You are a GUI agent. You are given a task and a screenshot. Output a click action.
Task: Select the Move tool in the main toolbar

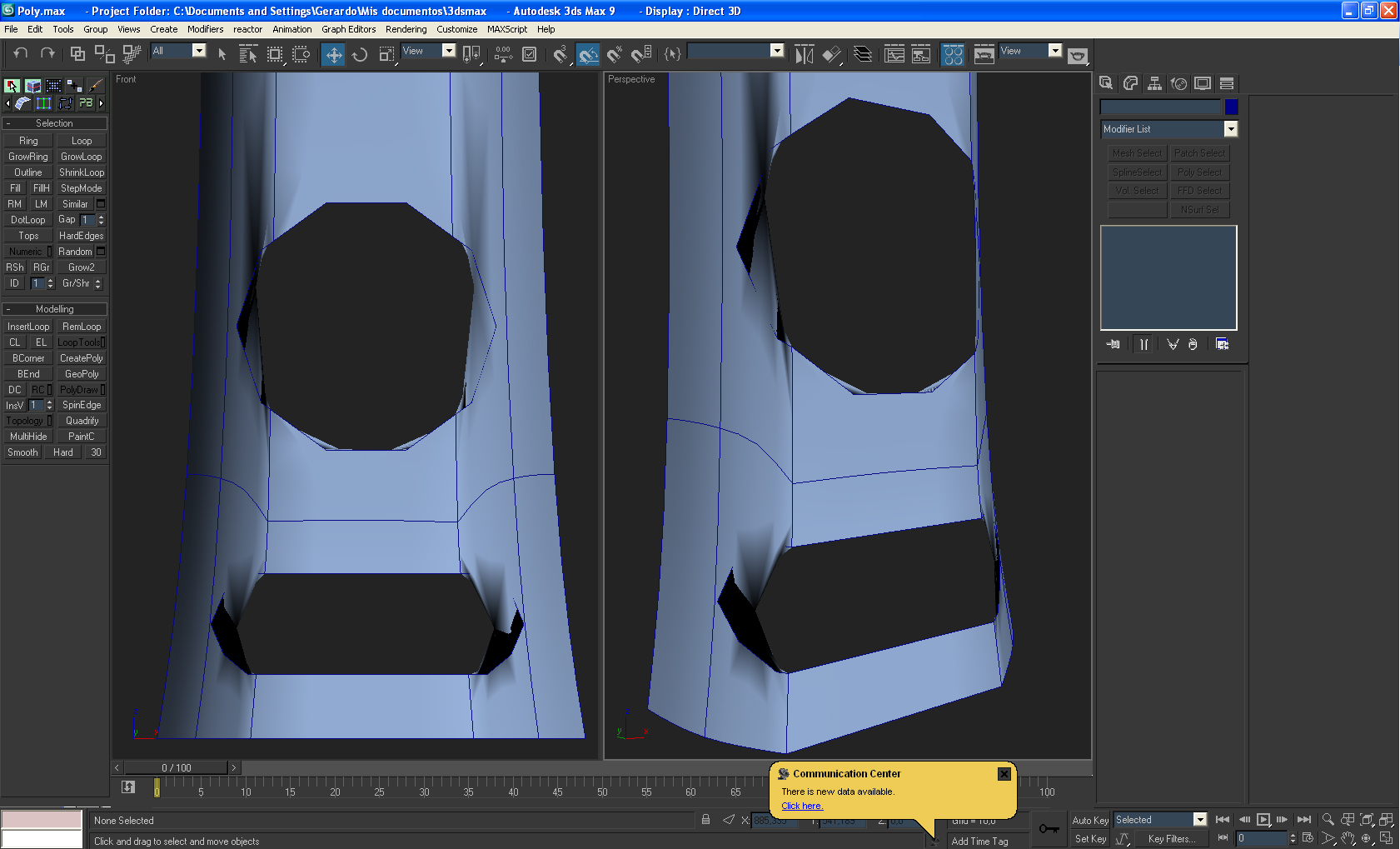tap(333, 55)
